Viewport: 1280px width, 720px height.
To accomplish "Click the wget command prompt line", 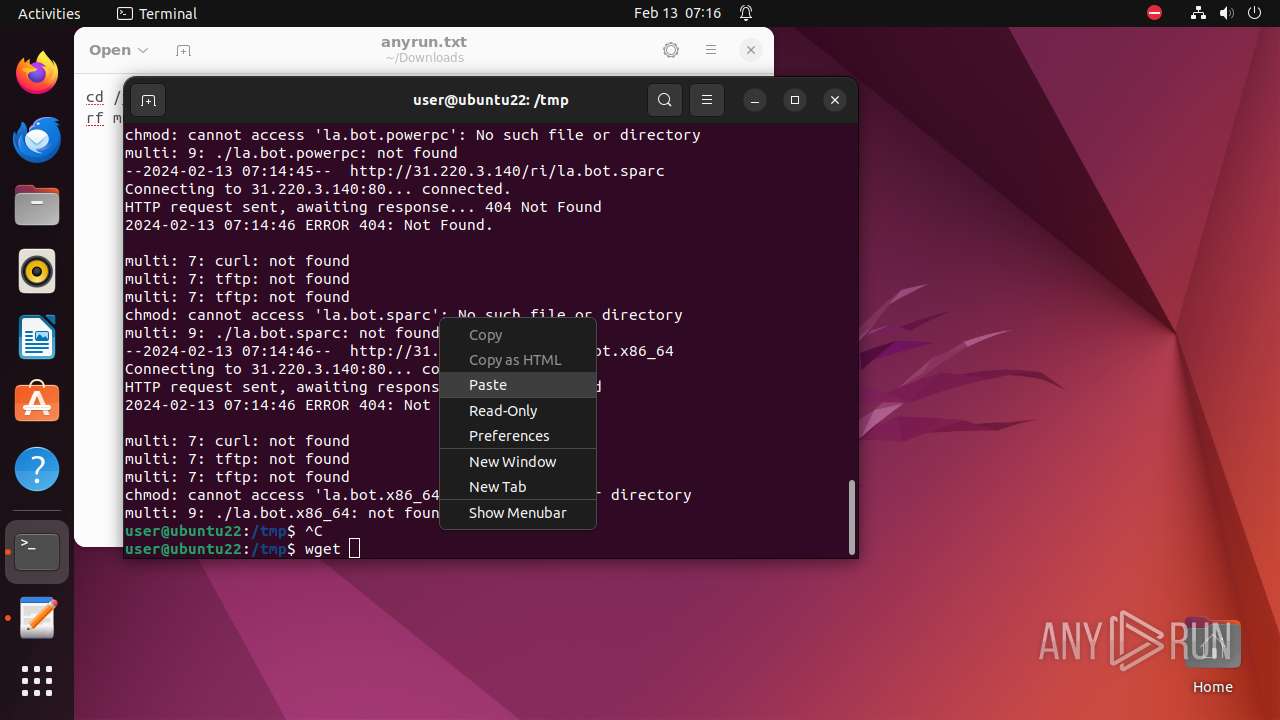I will click(242, 549).
